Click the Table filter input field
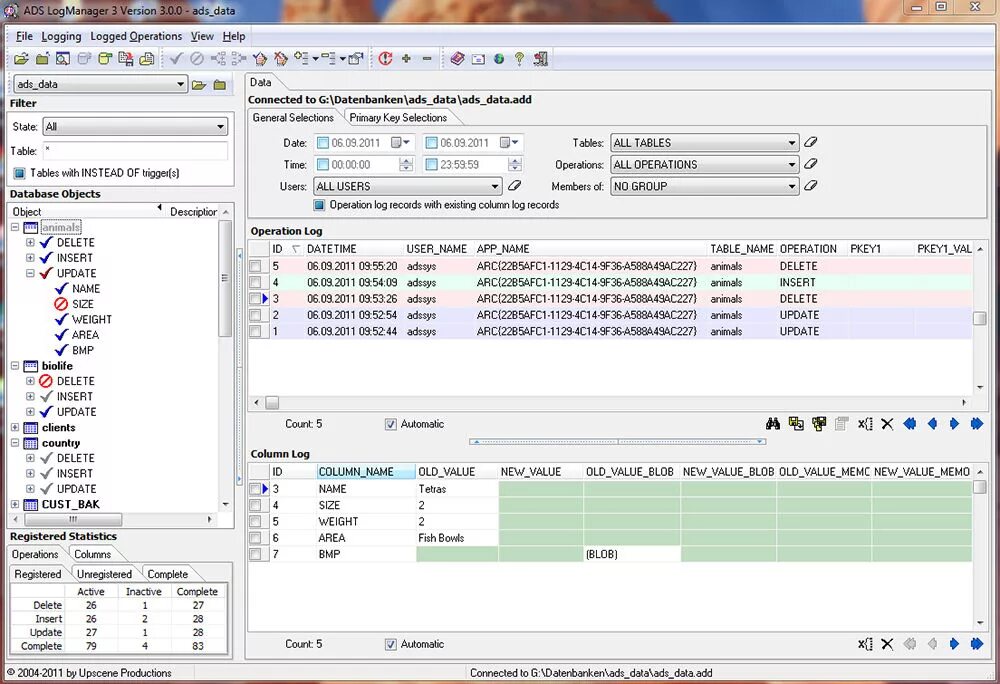This screenshot has height=684, width=1000. [135, 151]
